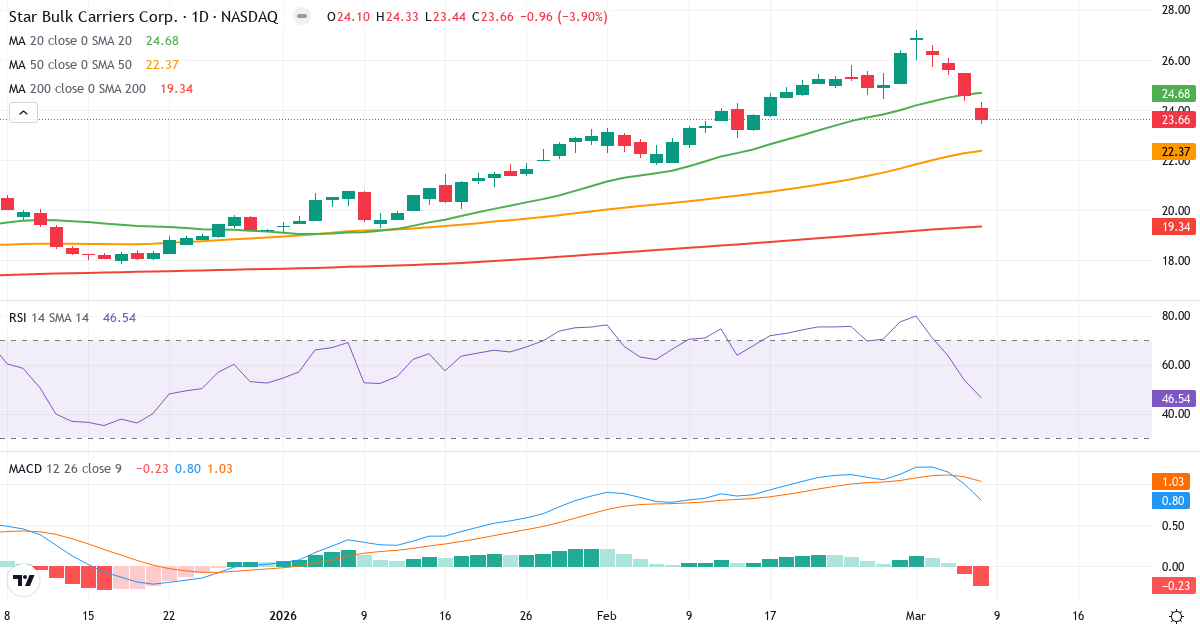The image size is (1200, 630).
Task: Open chart settings via the gear icon
Action: 1176,618
